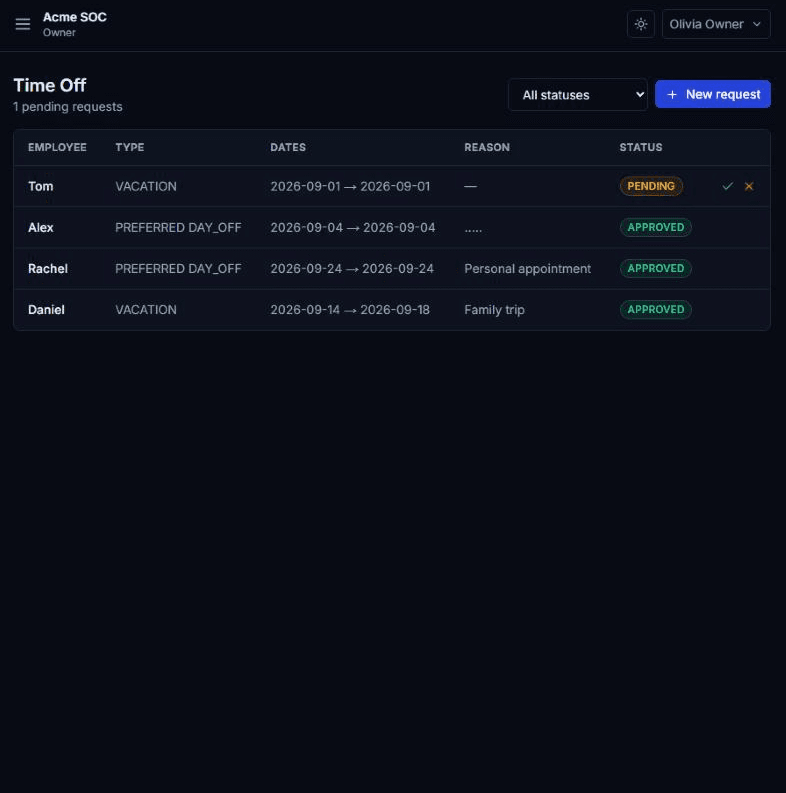
Task: Select dates 2026-09-14 → 2026-09-18
Action: click(350, 310)
